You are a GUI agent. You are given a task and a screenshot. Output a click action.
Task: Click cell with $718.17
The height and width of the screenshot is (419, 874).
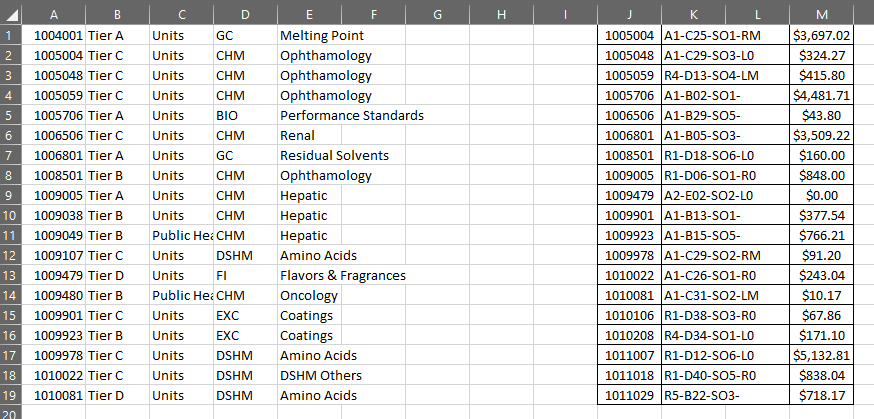tap(821, 395)
